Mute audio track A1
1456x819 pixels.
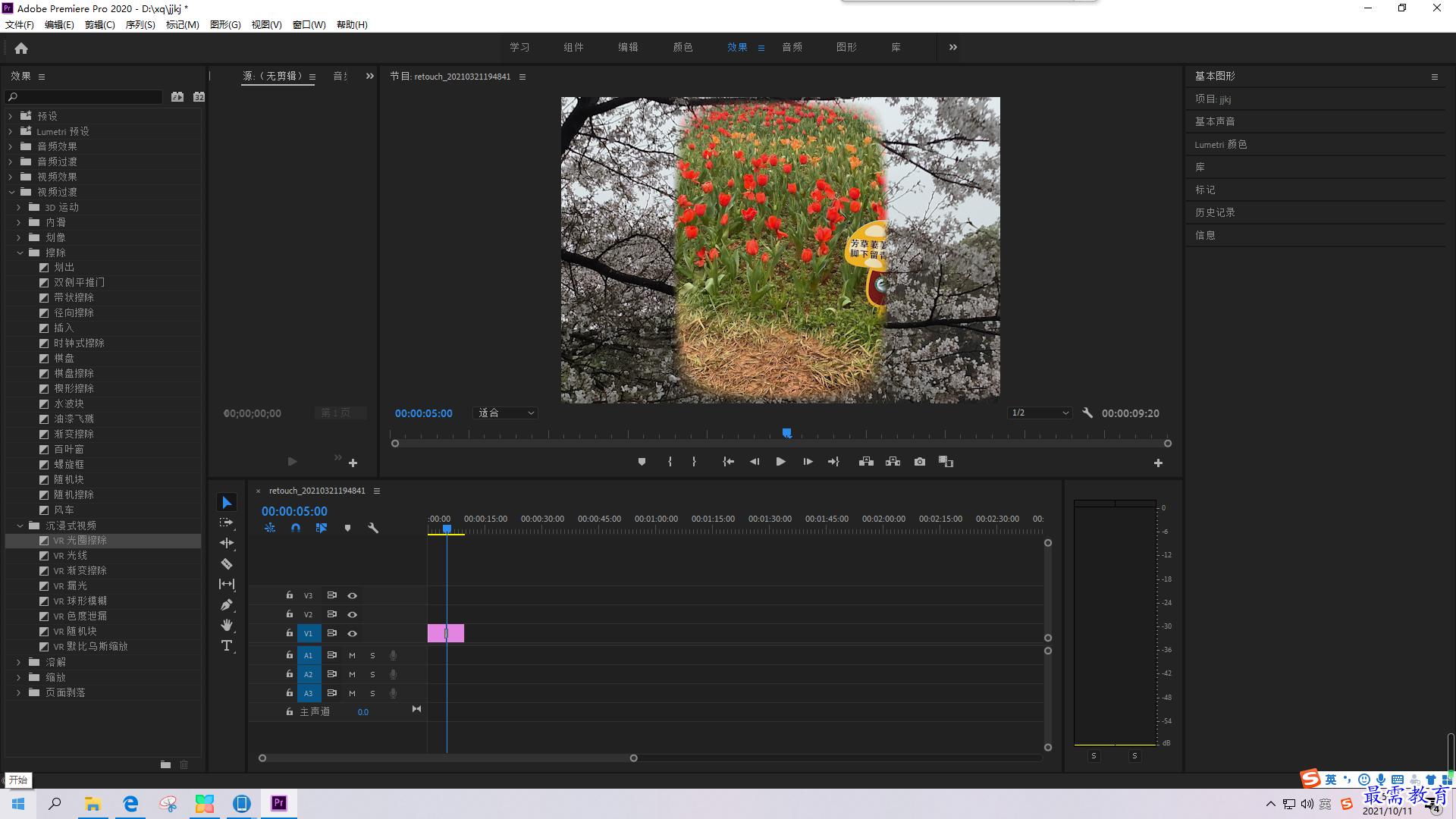click(x=352, y=655)
